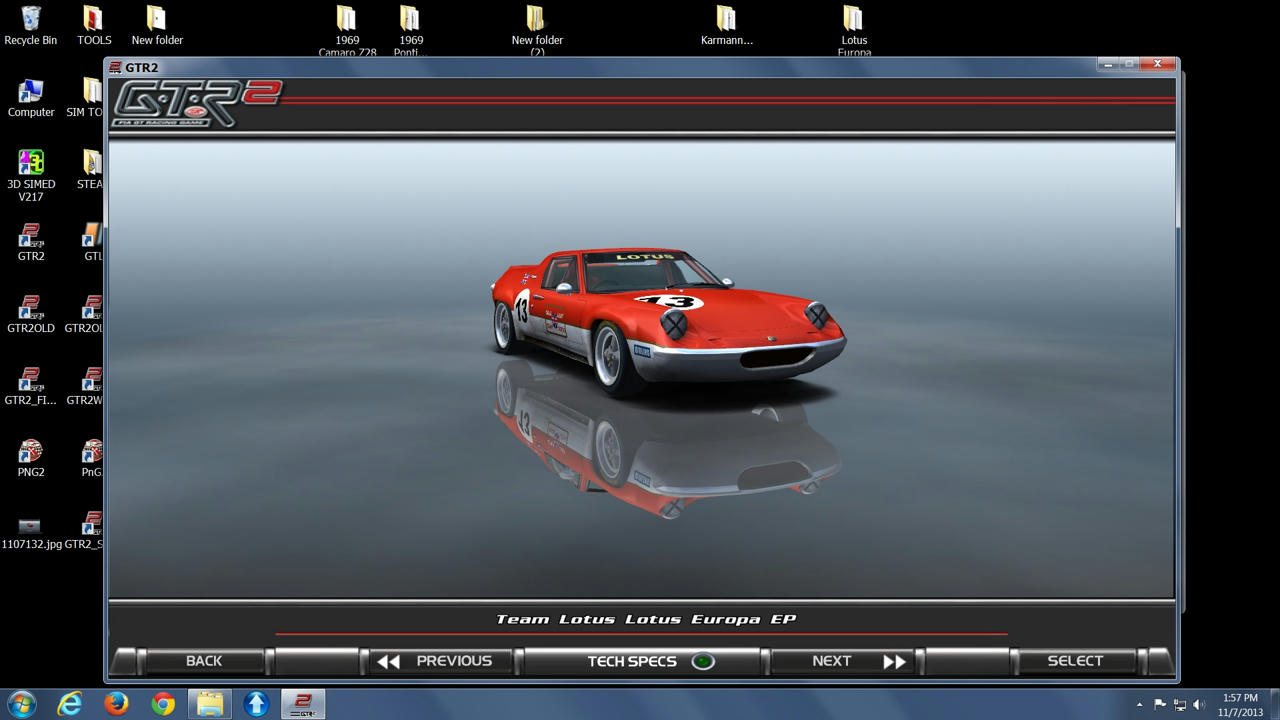The height and width of the screenshot is (720, 1280).
Task: Show hidden system tray icons
Action: [1139, 705]
